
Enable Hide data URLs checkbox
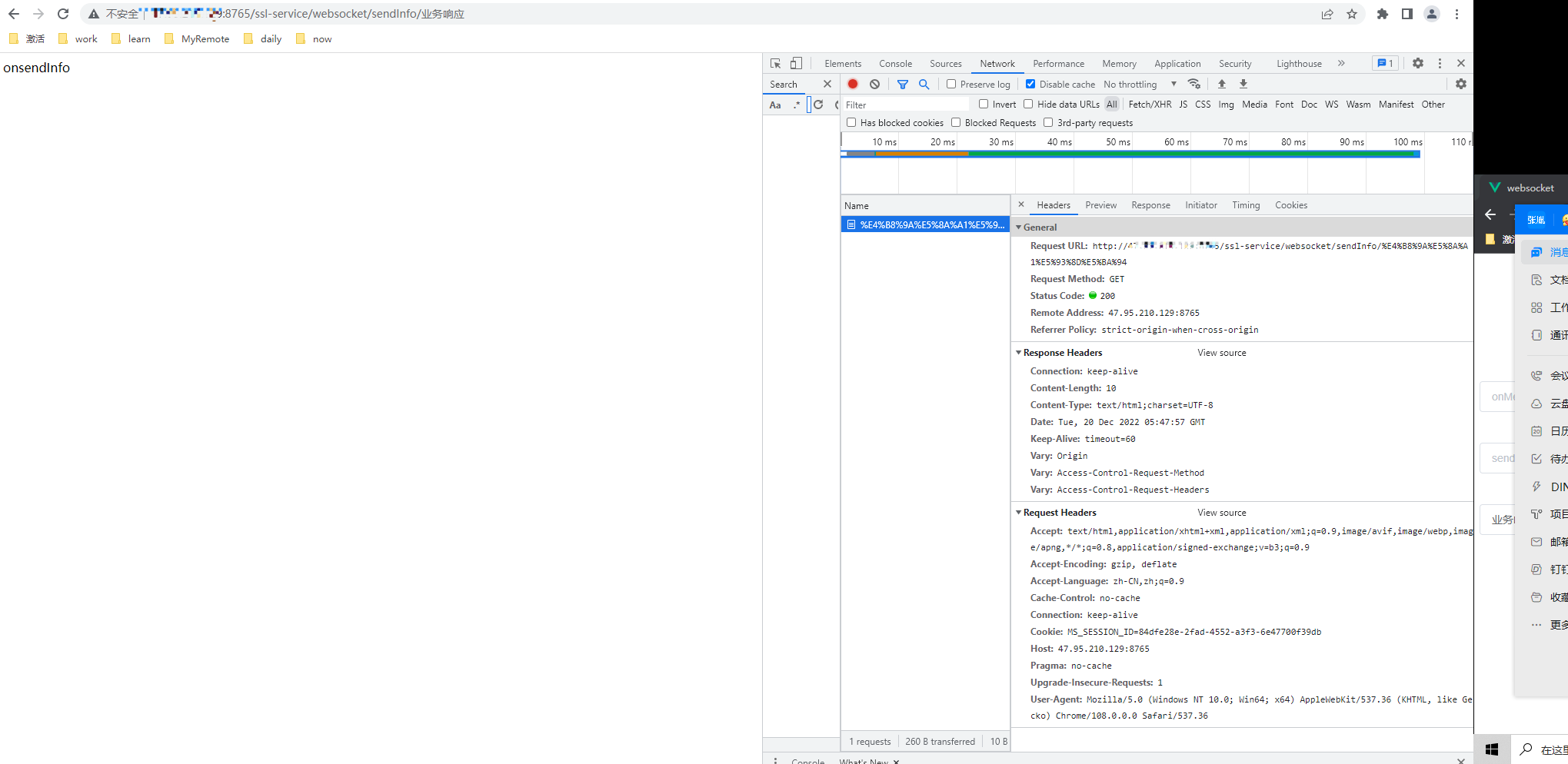(1028, 104)
